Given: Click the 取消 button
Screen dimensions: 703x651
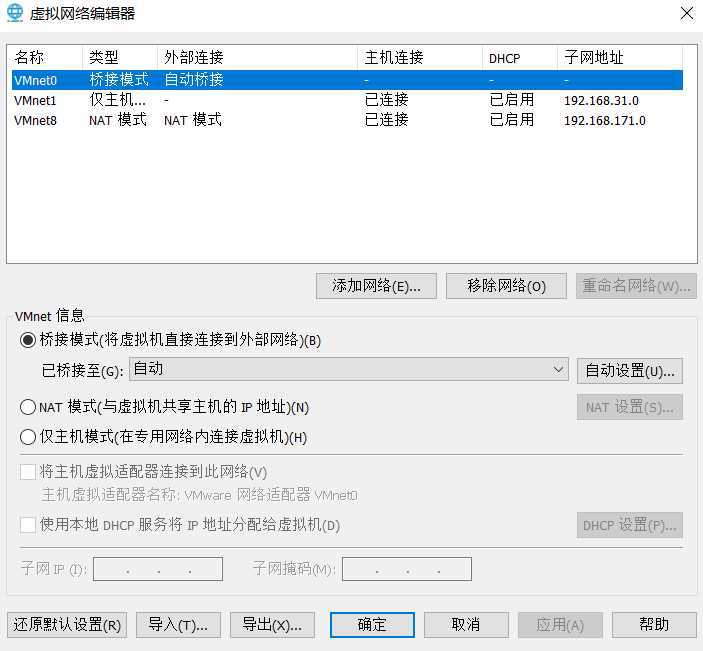Looking at the screenshot, I should [466, 625].
